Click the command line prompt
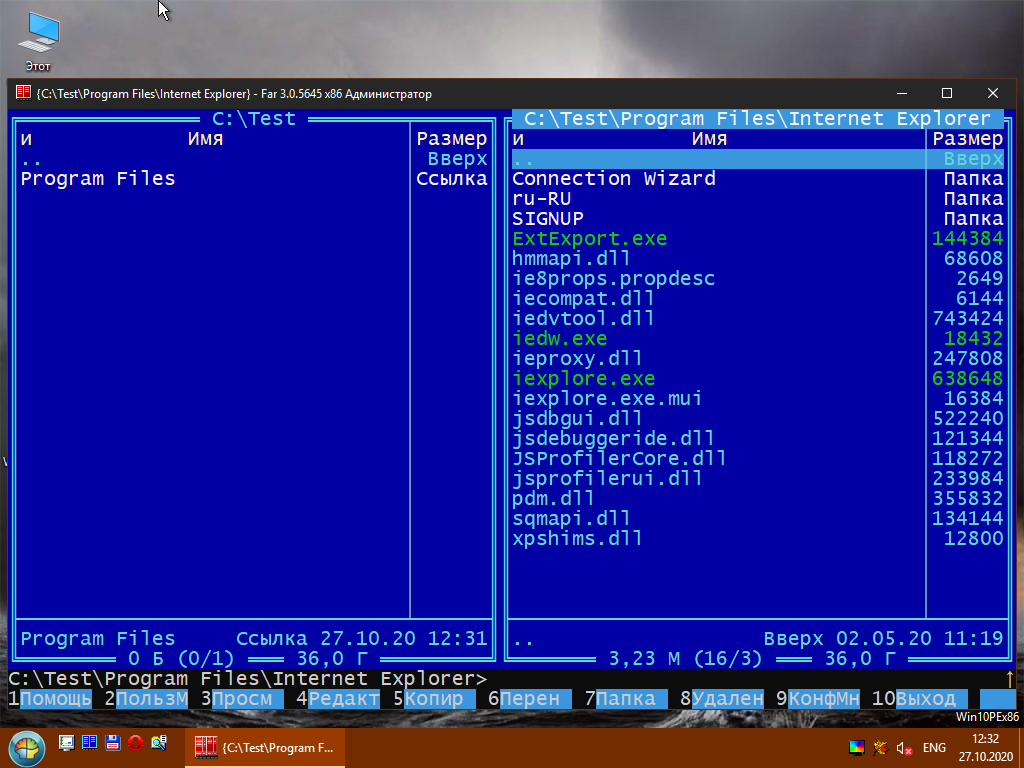 248,679
